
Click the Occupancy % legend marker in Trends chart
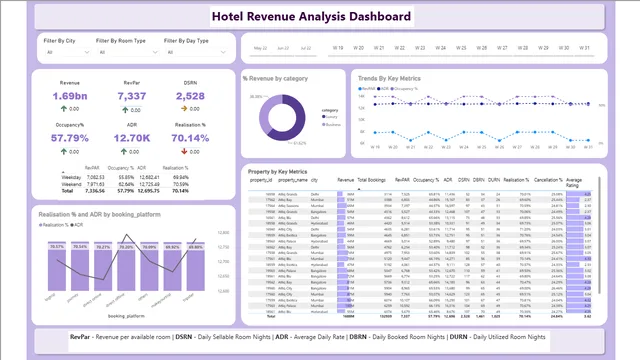392,89
